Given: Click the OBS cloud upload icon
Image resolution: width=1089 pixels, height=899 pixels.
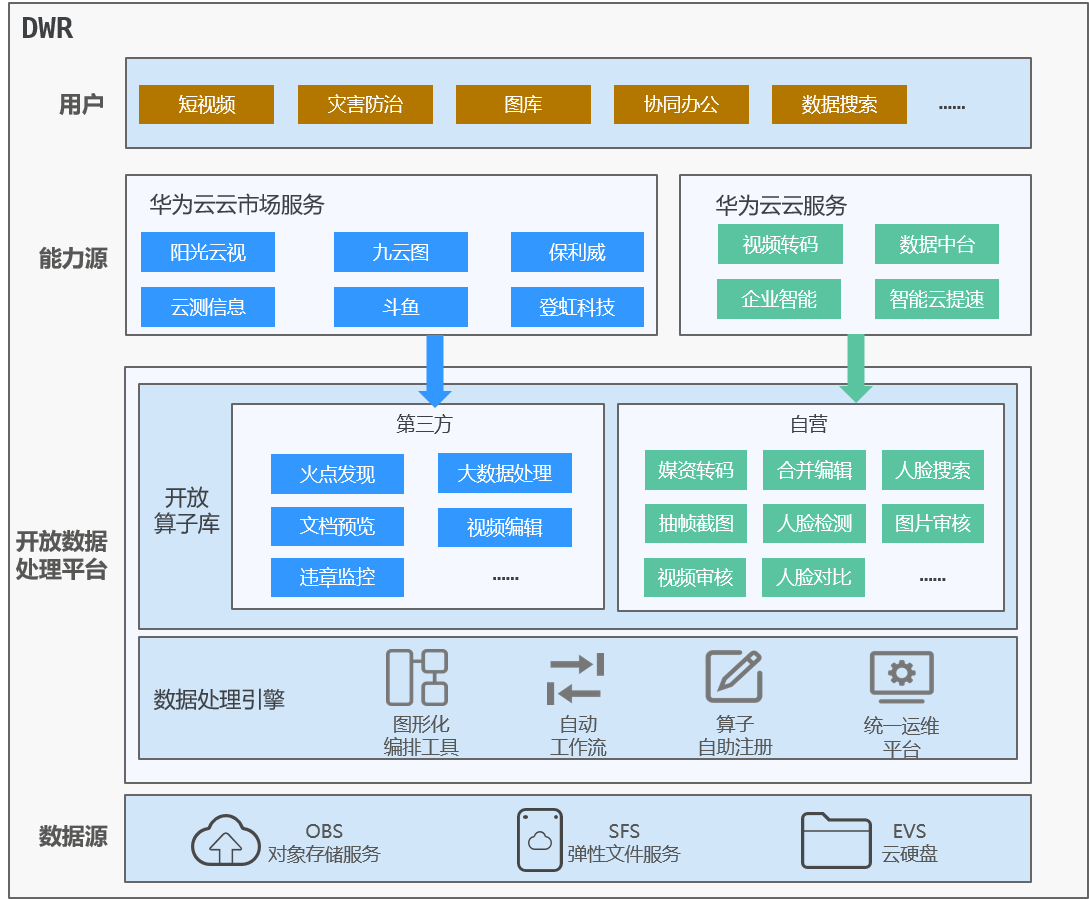Looking at the screenshot, I should pos(226,840).
